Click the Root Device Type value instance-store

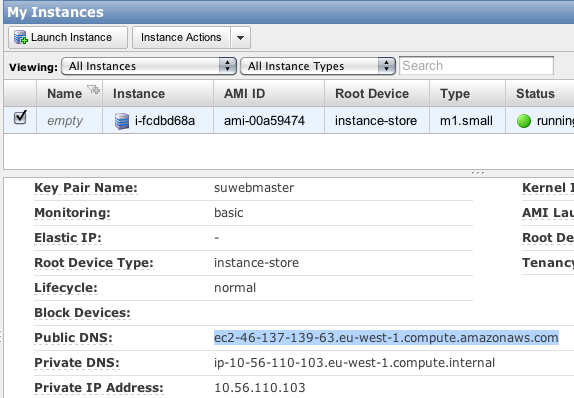pos(257,263)
